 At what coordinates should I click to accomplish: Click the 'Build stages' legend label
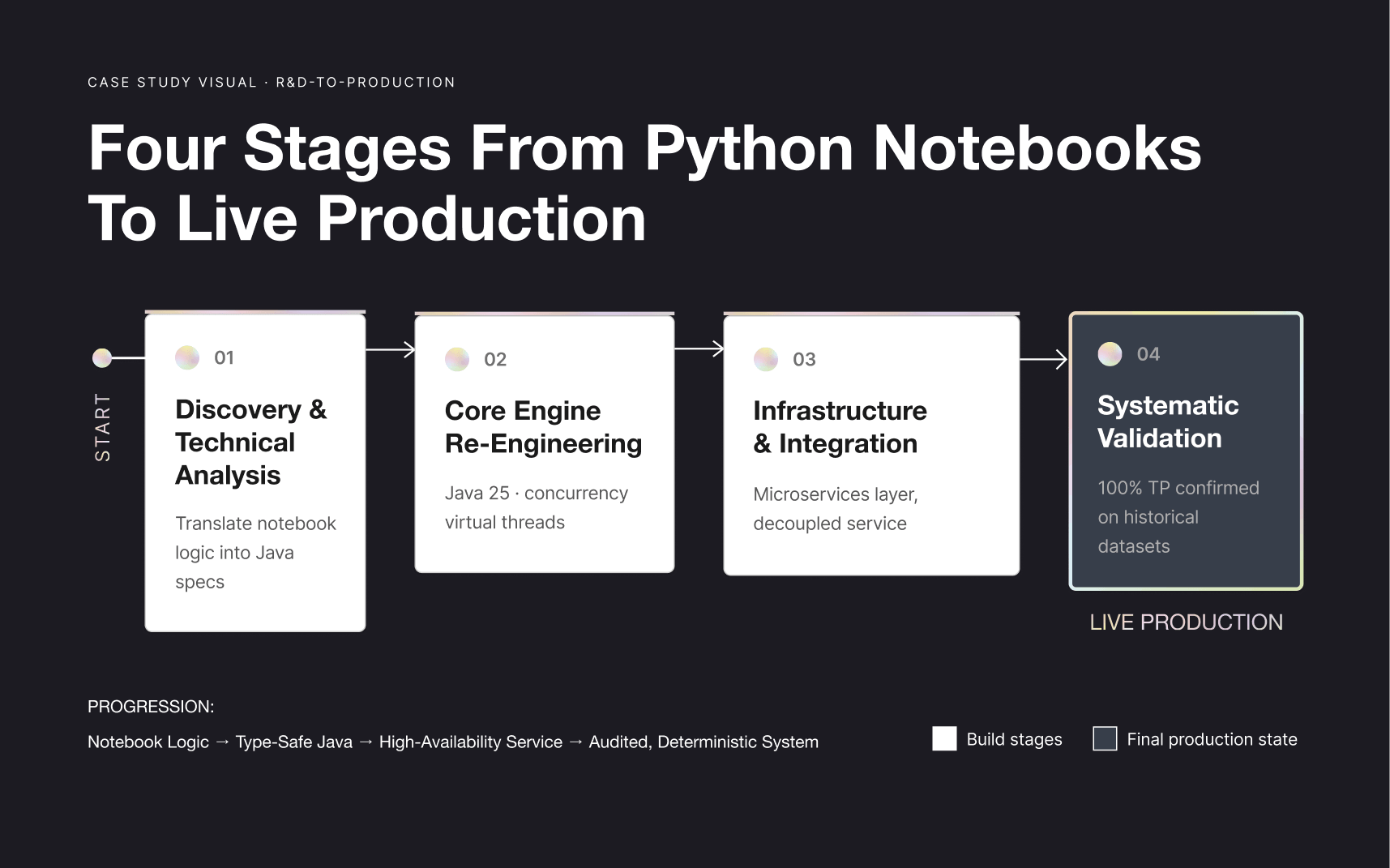[1014, 739]
